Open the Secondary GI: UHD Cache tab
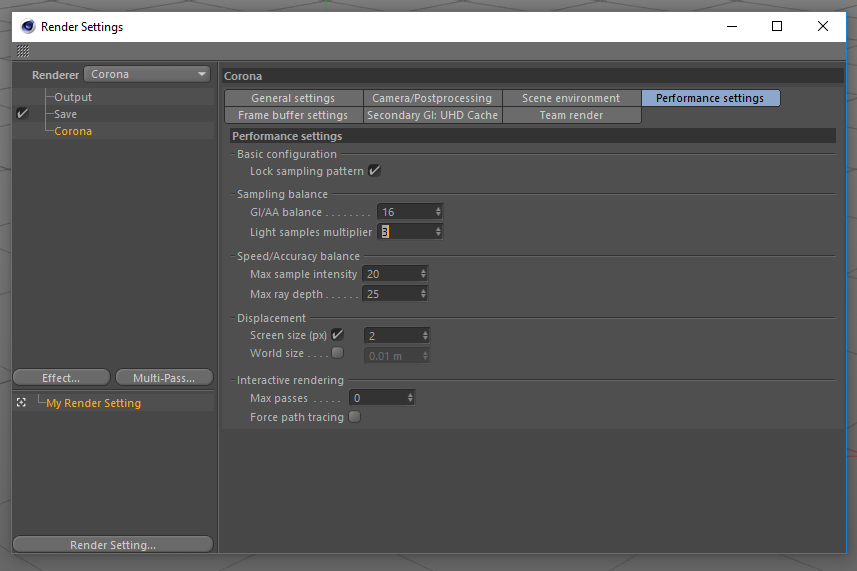 432,115
